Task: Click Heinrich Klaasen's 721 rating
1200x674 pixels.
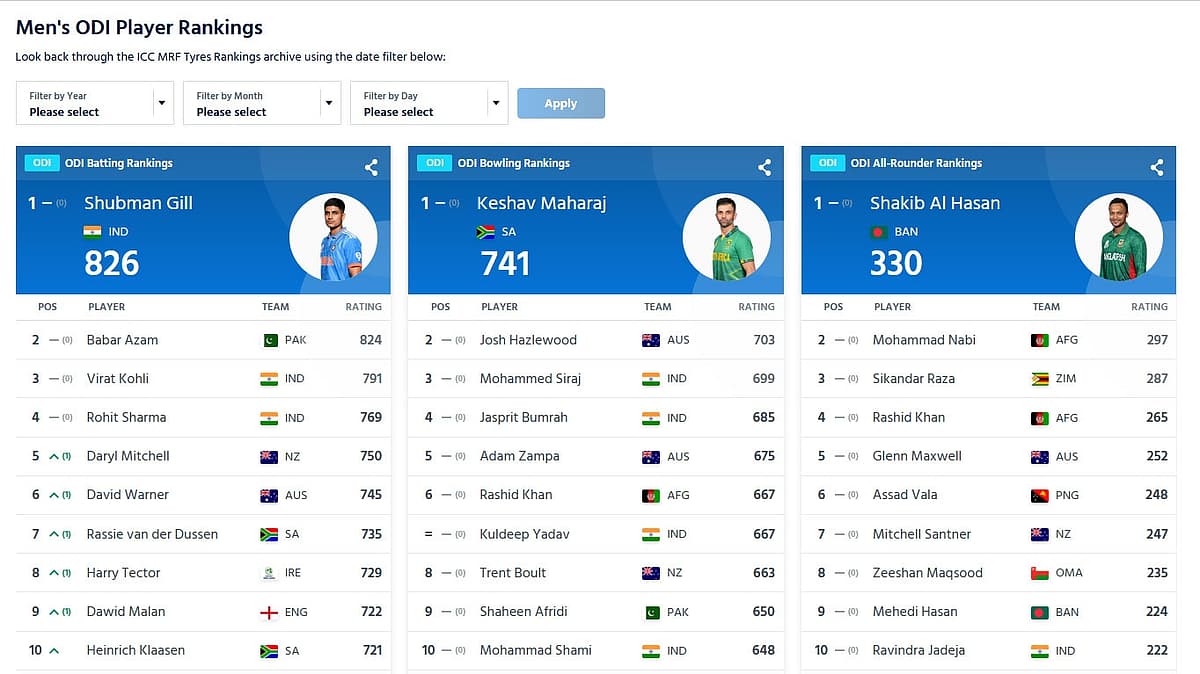Action: 372,650
